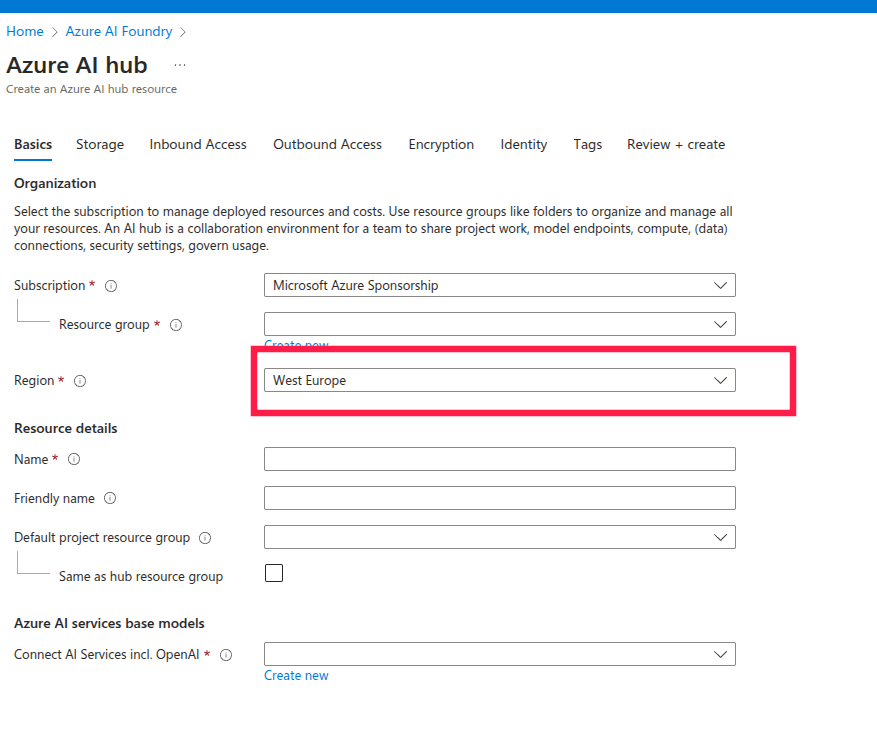The image size is (877, 736).
Task: Open the Subscription dropdown
Action: click(x=499, y=285)
